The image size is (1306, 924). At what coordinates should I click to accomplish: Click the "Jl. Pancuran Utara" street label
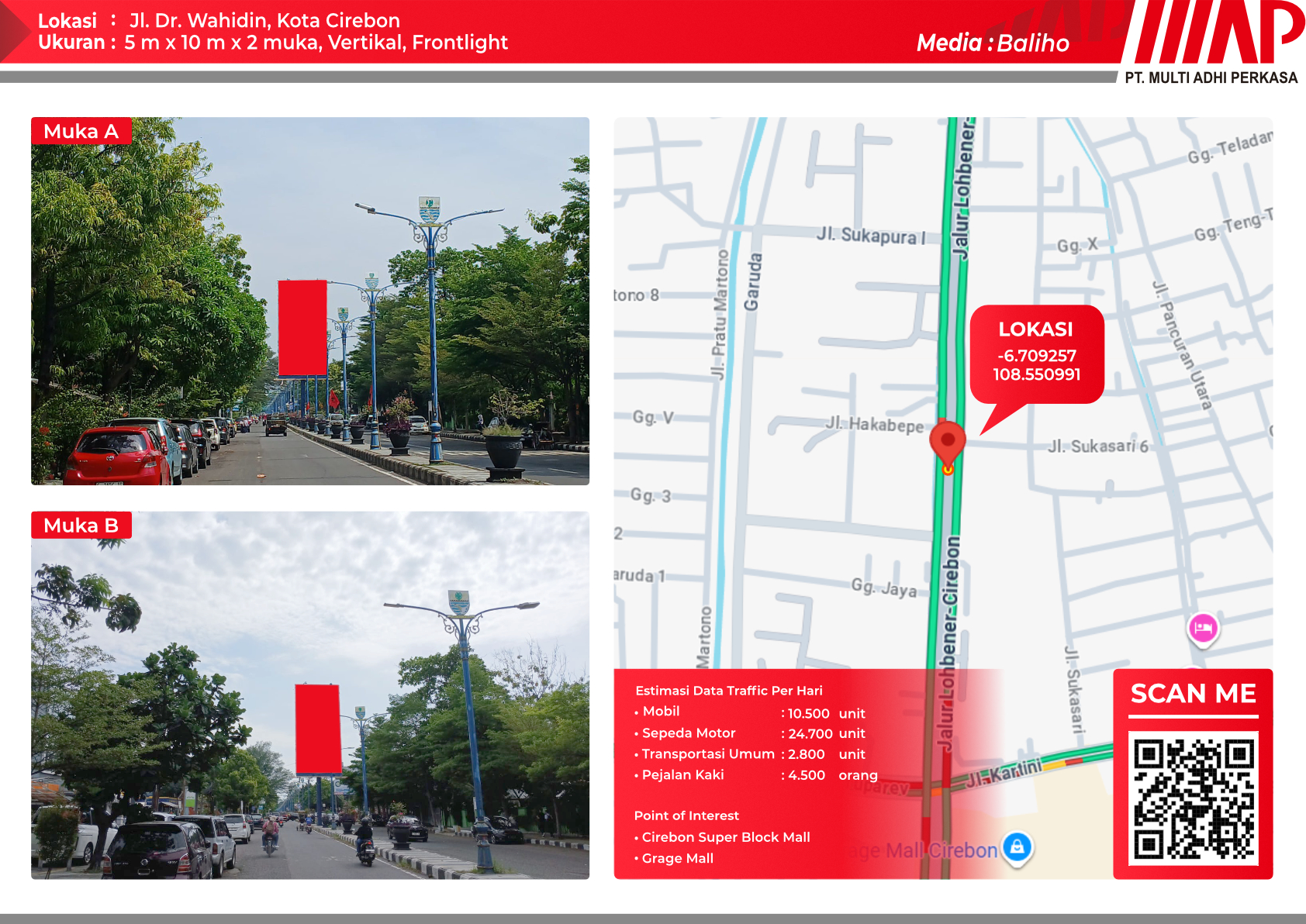tap(1181, 345)
